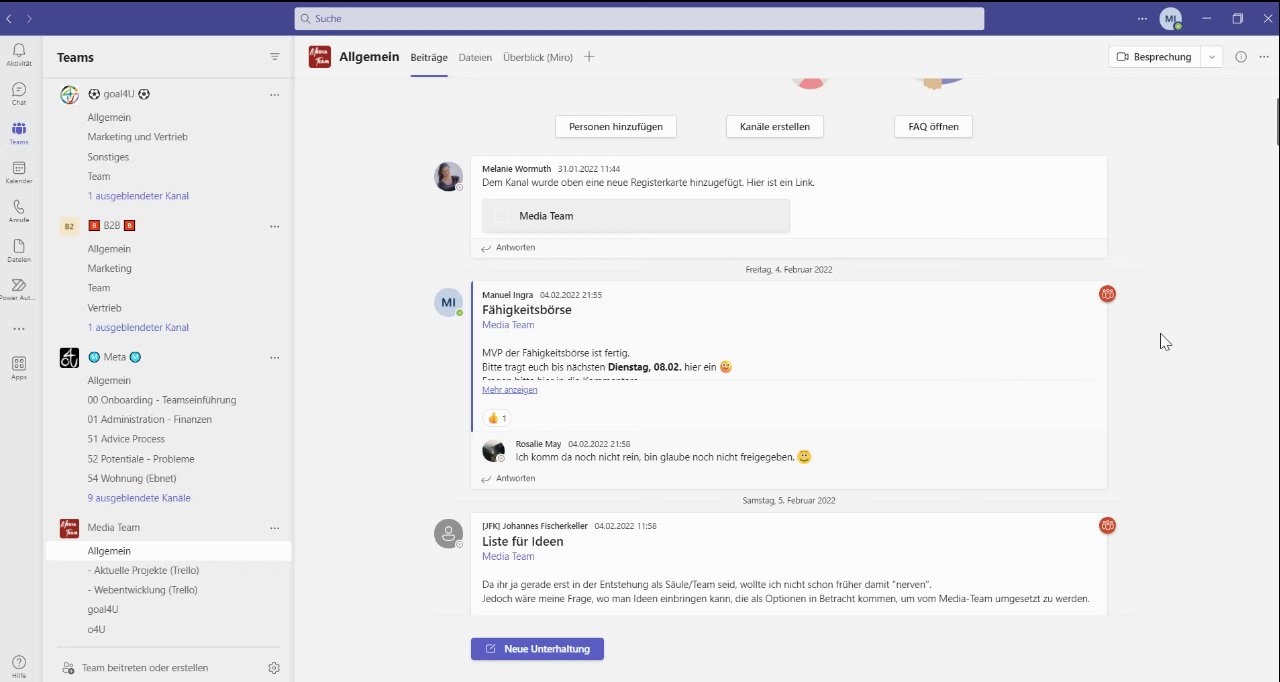The height and width of the screenshot is (682, 1280).
Task: Add a new tab with plus icon
Action: (x=589, y=57)
